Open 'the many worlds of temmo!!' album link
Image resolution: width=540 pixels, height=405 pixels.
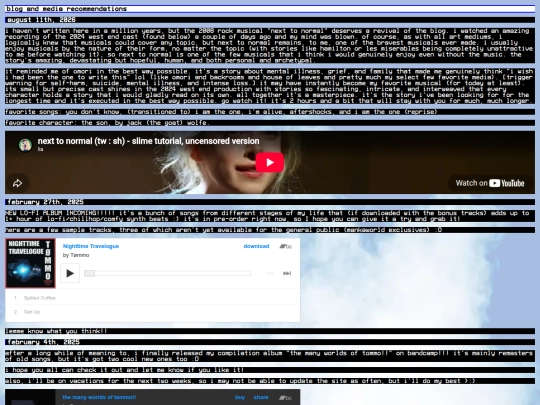click(99, 397)
